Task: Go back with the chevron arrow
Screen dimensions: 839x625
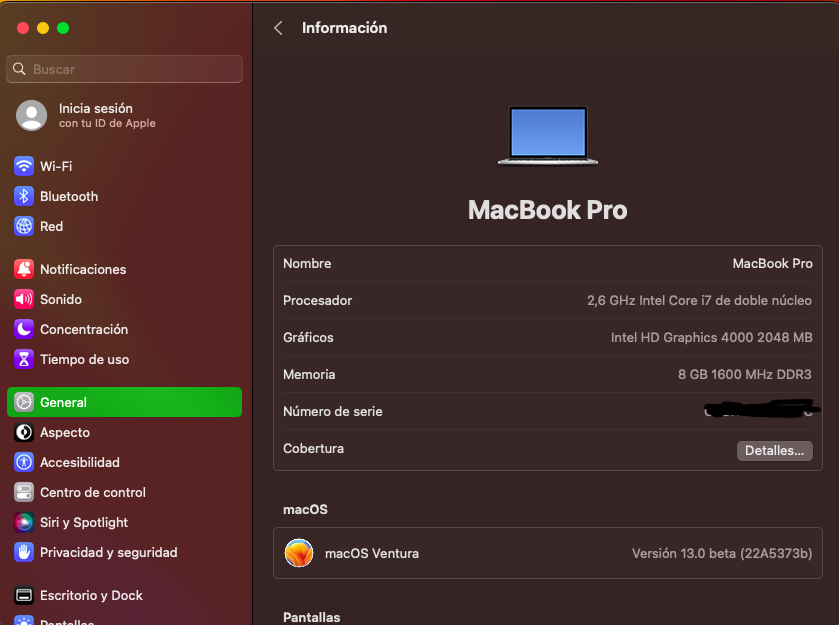Action: pos(278,28)
